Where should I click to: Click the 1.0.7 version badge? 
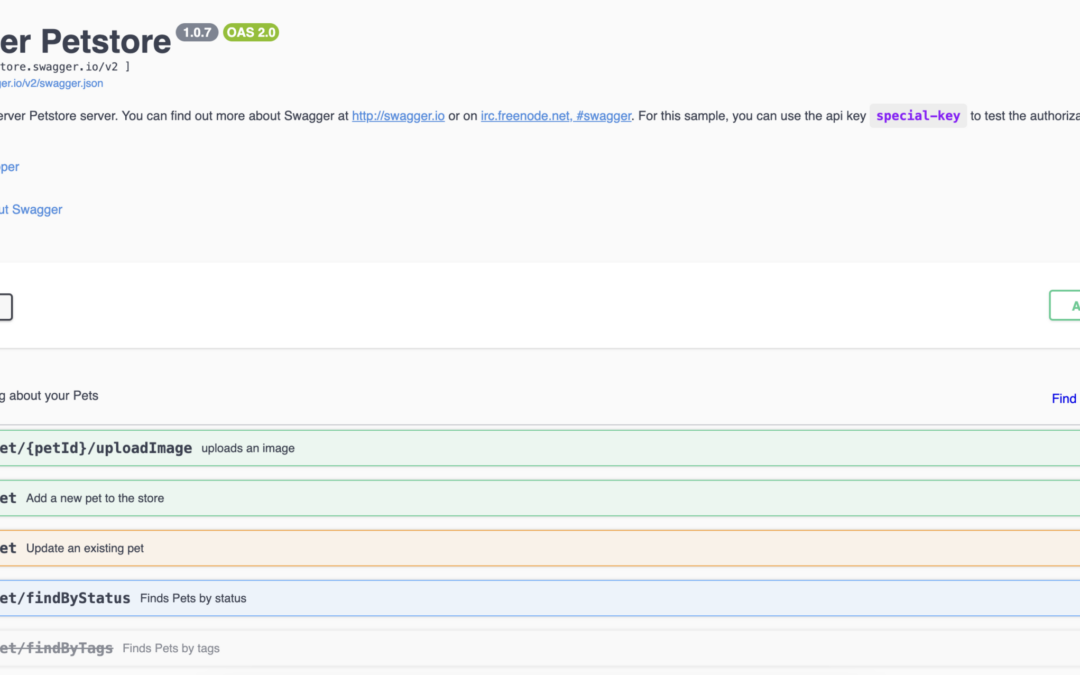197,33
